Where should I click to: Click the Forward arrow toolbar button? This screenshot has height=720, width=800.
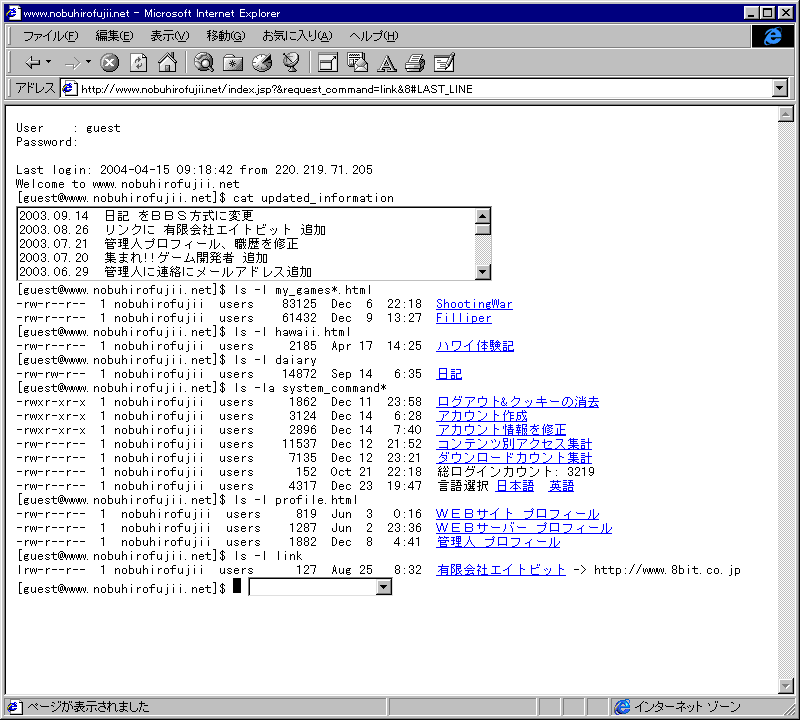click(x=72, y=63)
